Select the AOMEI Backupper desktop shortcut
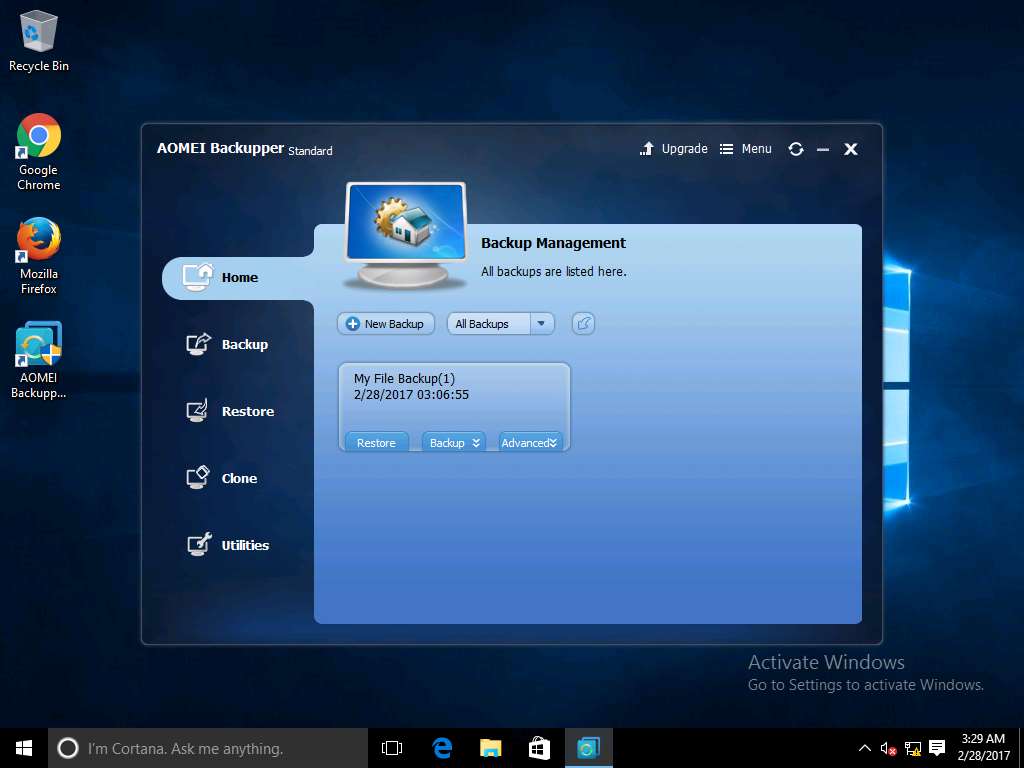The height and width of the screenshot is (768, 1024). coord(39,360)
